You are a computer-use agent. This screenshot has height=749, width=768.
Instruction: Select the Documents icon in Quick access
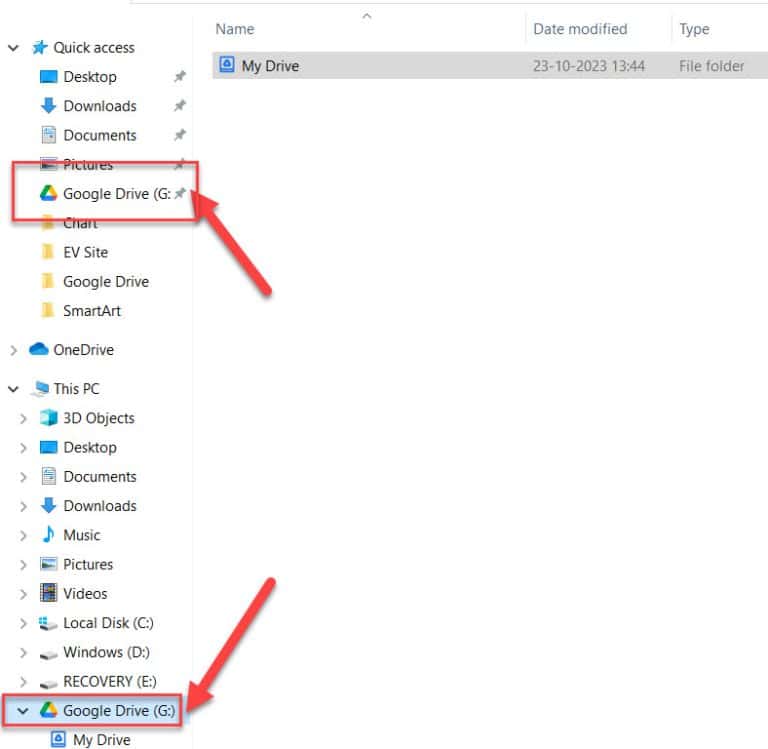pos(48,135)
